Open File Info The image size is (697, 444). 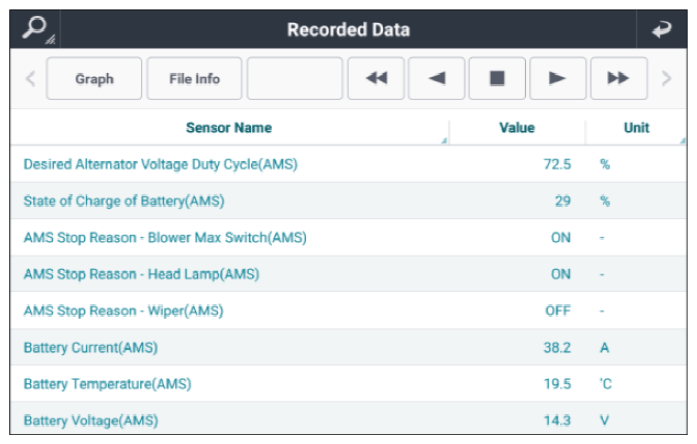point(193,79)
